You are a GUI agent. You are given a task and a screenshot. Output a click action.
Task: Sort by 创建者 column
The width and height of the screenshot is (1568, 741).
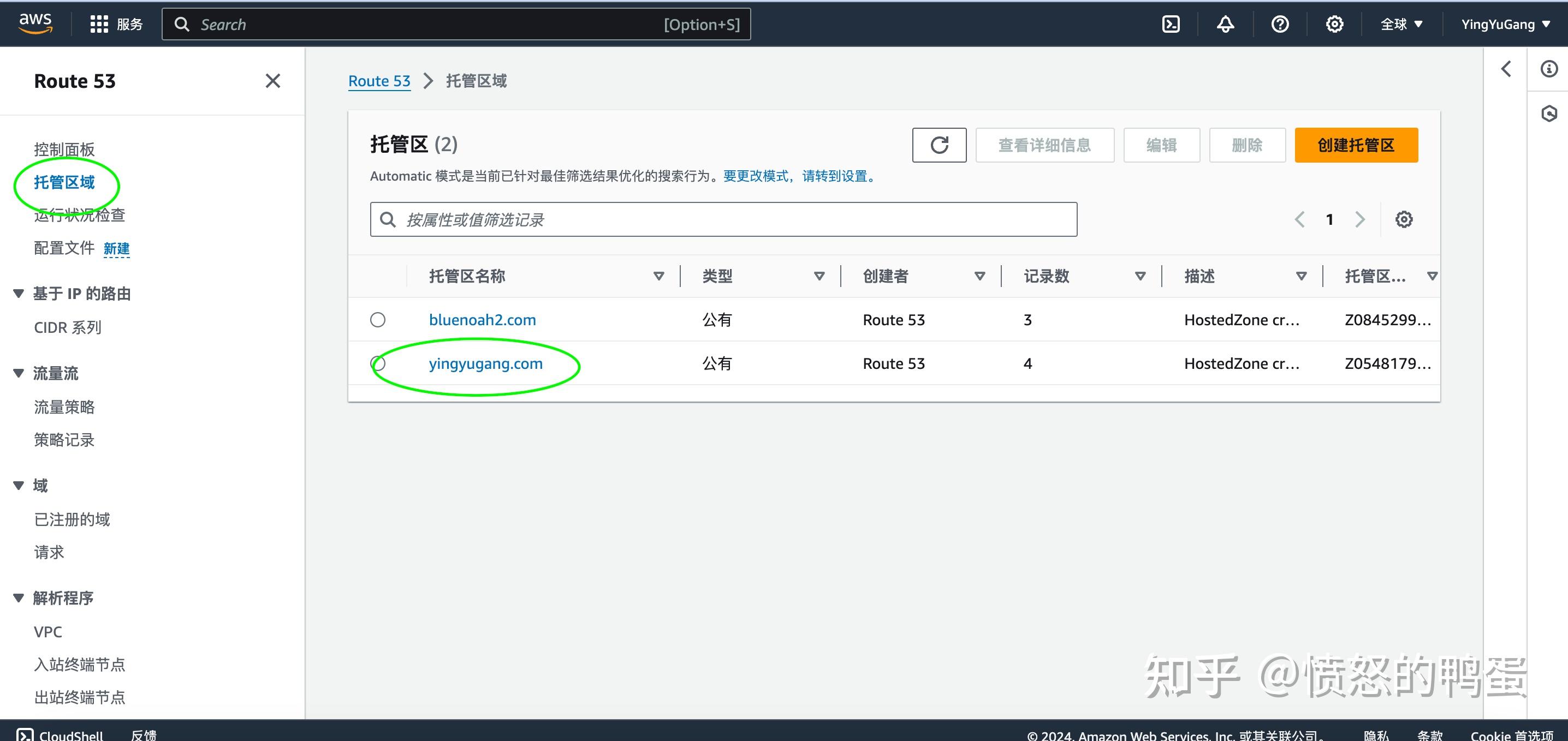point(979,276)
